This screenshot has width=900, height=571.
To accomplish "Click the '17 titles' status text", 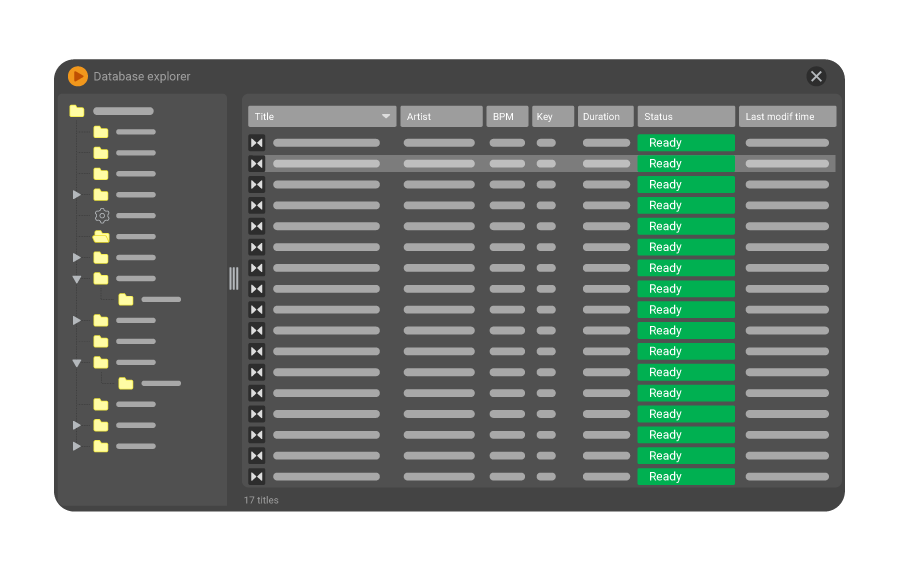I will coord(261,500).
